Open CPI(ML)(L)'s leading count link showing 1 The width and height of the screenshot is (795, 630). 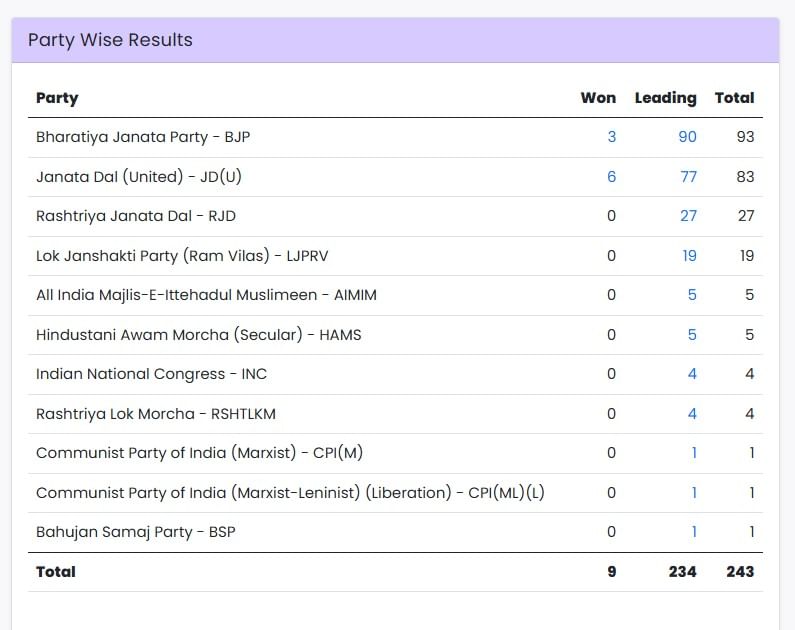point(694,493)
